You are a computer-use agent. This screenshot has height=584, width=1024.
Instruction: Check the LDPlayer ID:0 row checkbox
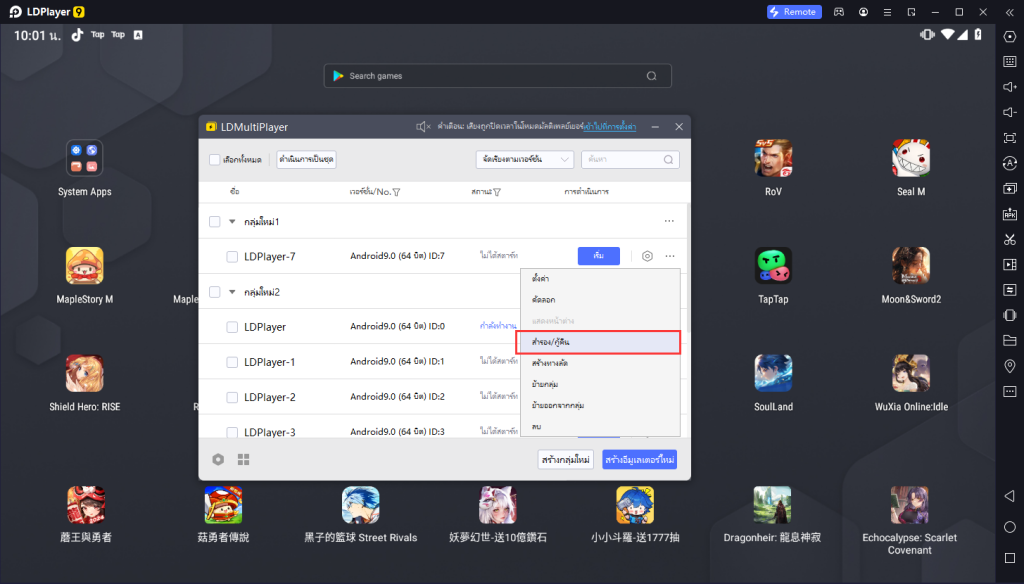click(x=232, y=327)
